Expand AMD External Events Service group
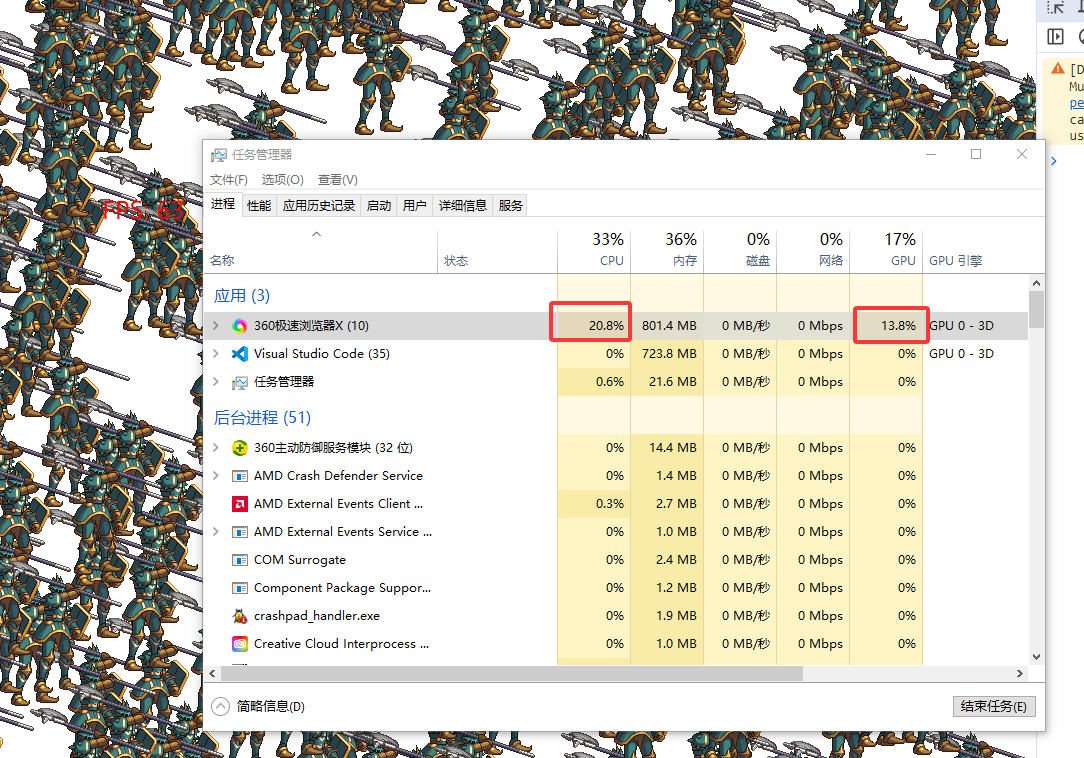The image size is (1084, 758). click(216, 532)
